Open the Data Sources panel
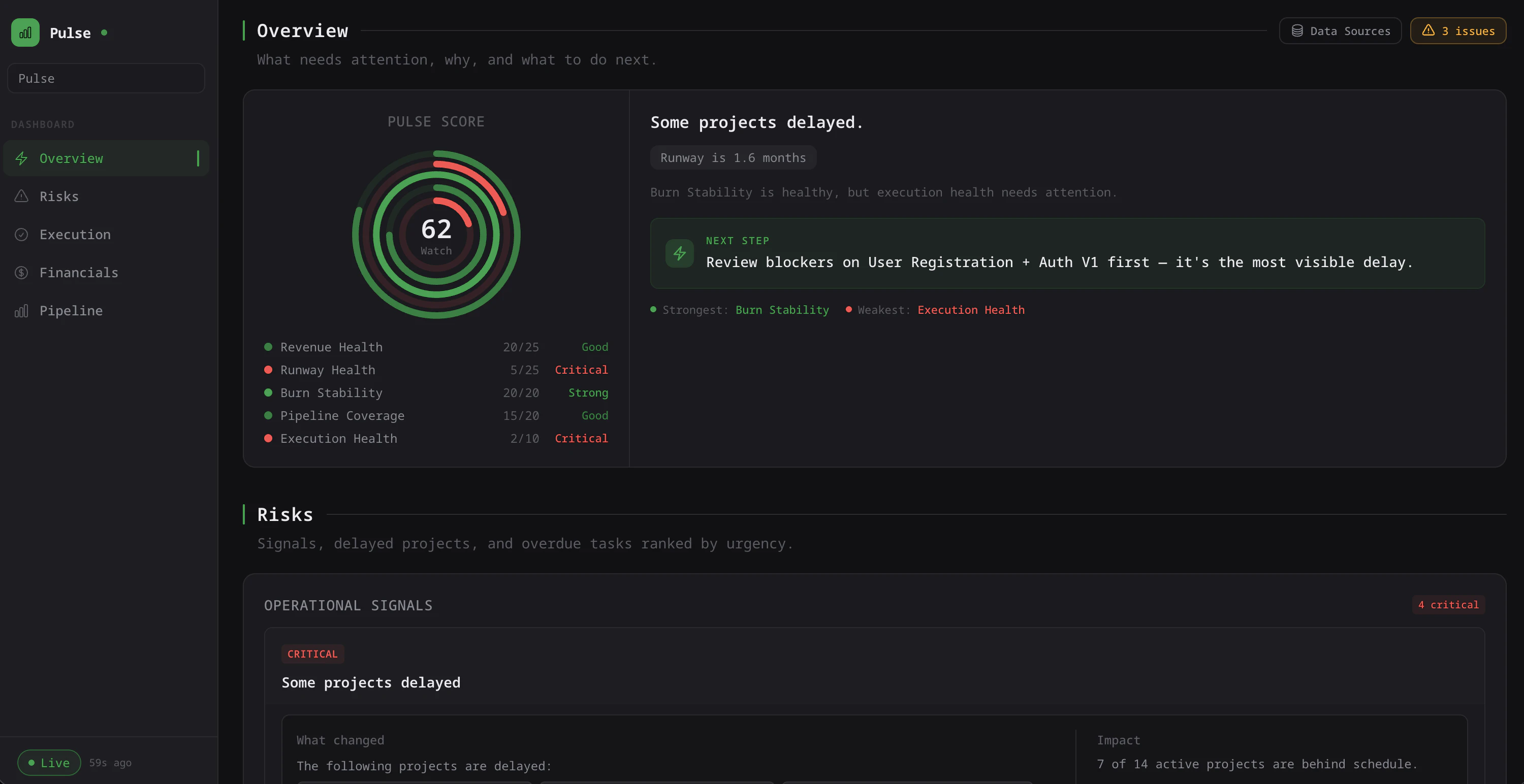The height and width of the screenshot is (784, 1524). [1341, 30]
